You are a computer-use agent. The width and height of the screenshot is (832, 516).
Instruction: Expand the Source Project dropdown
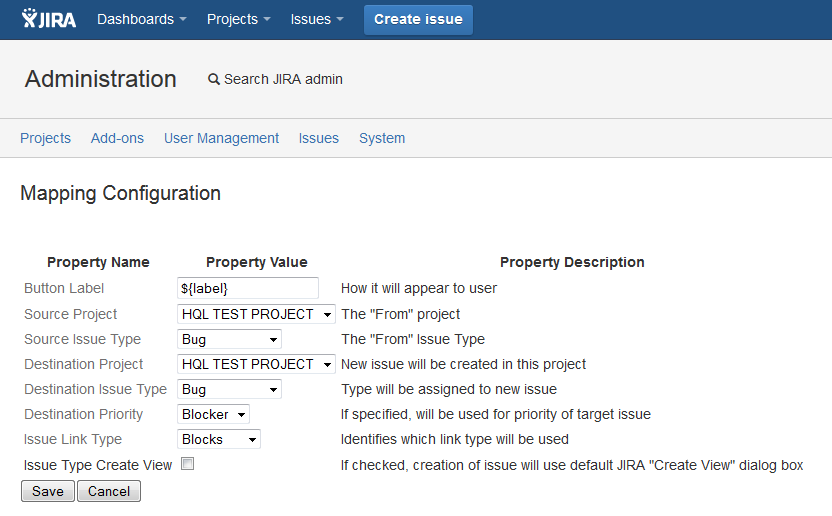click(x=256, y=314)
